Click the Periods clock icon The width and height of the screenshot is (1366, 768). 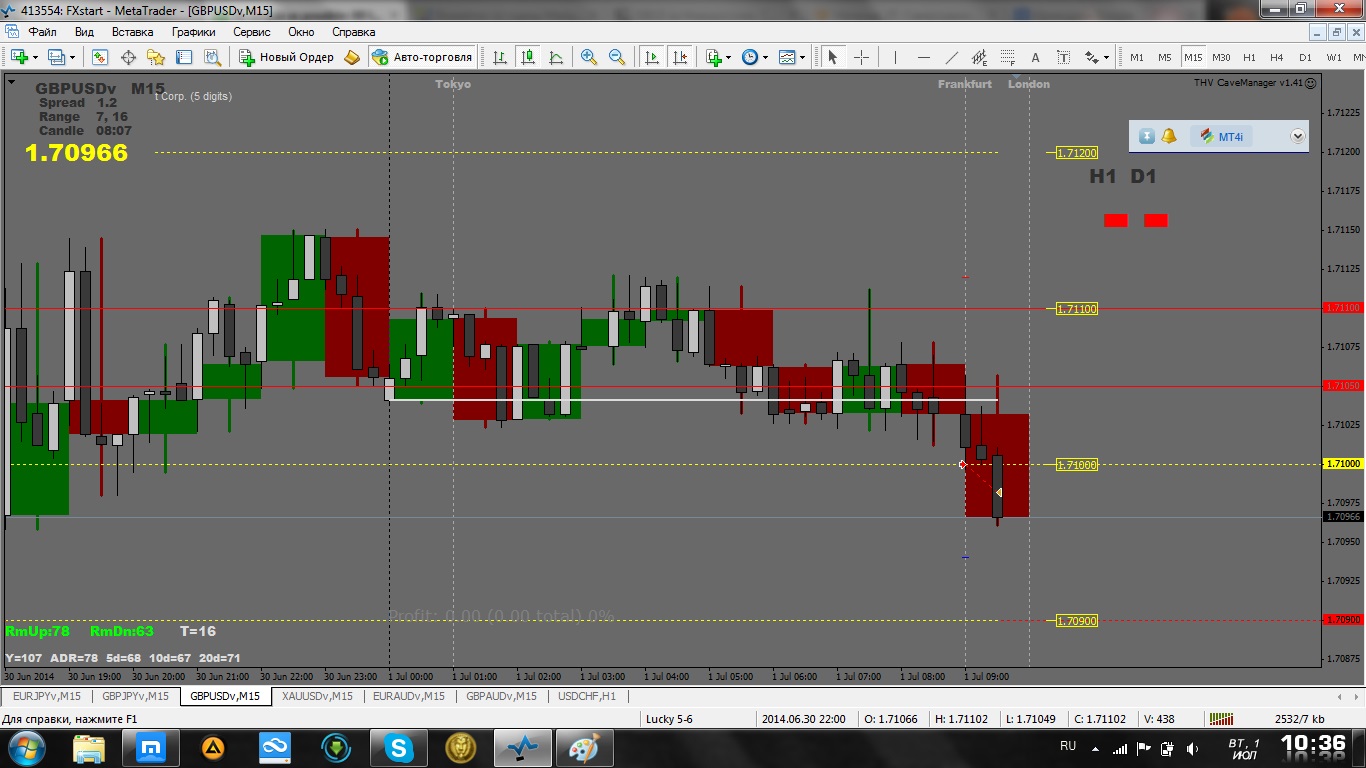[750, 57]
